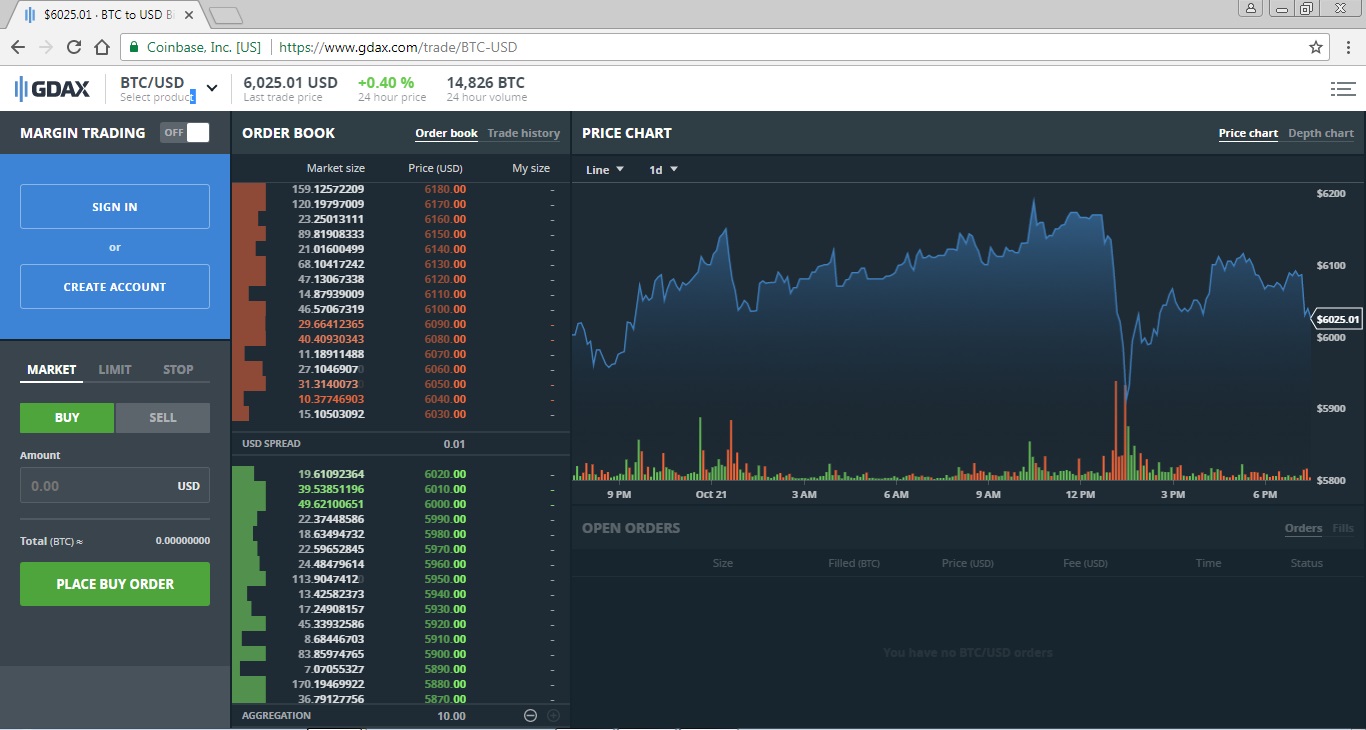Click the browser home icon
1366x730 pixels.
(x=101, y=47)
